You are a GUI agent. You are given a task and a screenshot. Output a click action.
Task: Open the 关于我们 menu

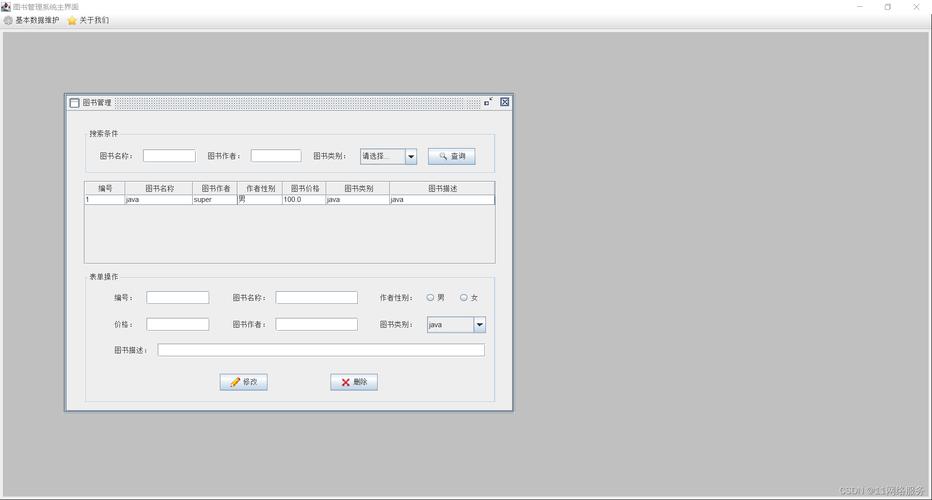point(88,20)
